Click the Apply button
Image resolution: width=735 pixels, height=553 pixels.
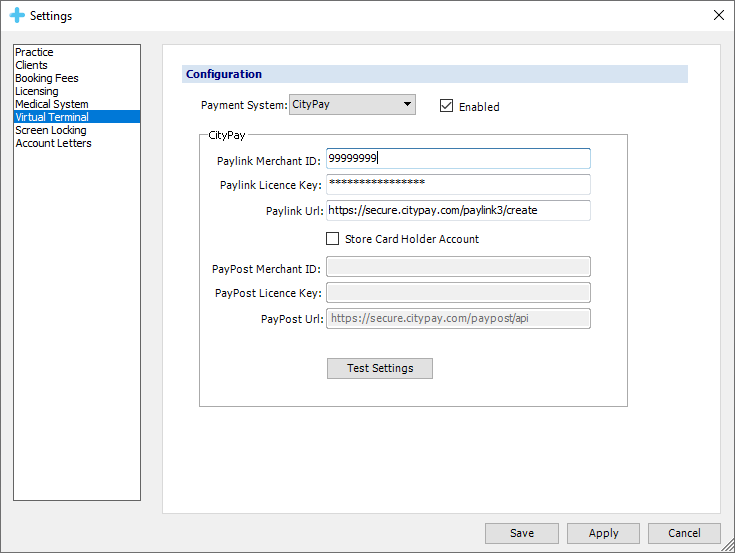coord(603,533)
